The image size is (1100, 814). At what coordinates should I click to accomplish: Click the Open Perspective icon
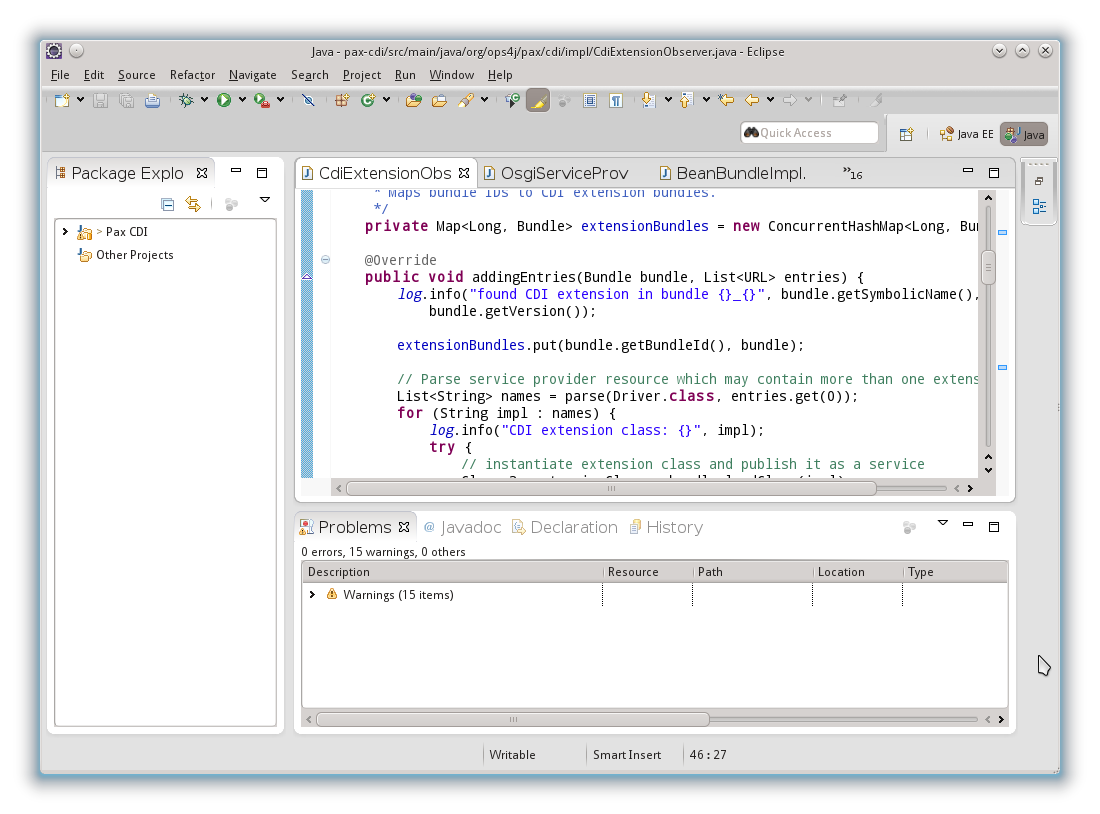click(x=906, y=134)
